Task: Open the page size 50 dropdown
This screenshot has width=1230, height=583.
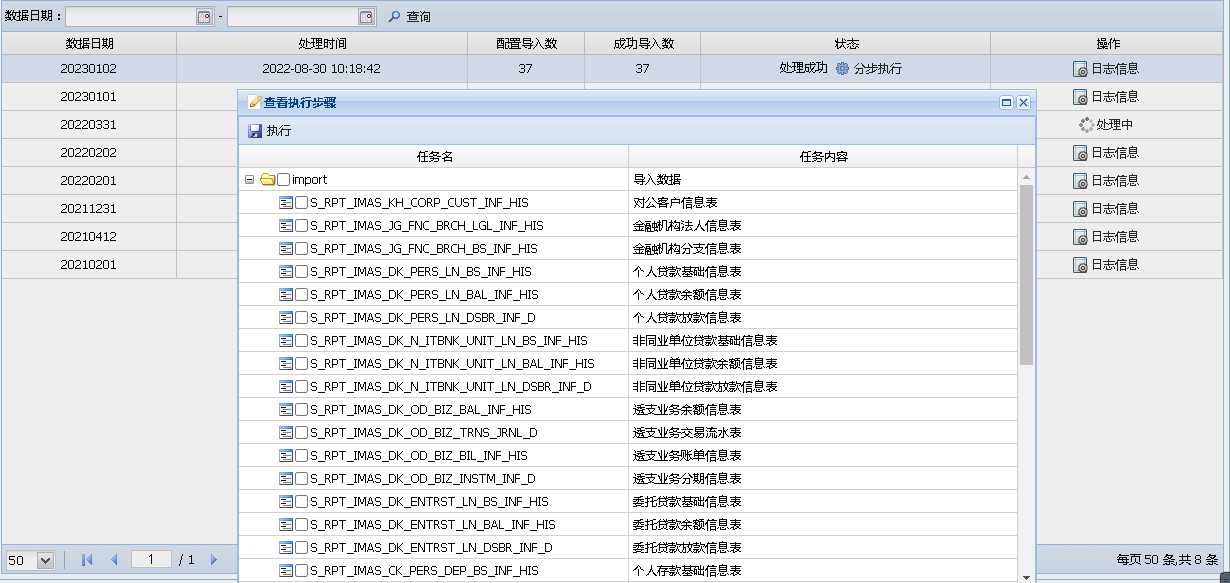Action: pyautogui.click(x=45, y=560)
